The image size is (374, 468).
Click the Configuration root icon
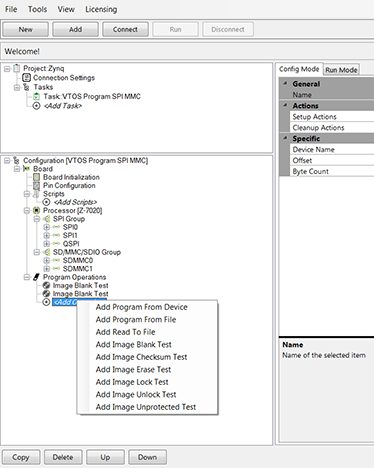click(16, 161)
